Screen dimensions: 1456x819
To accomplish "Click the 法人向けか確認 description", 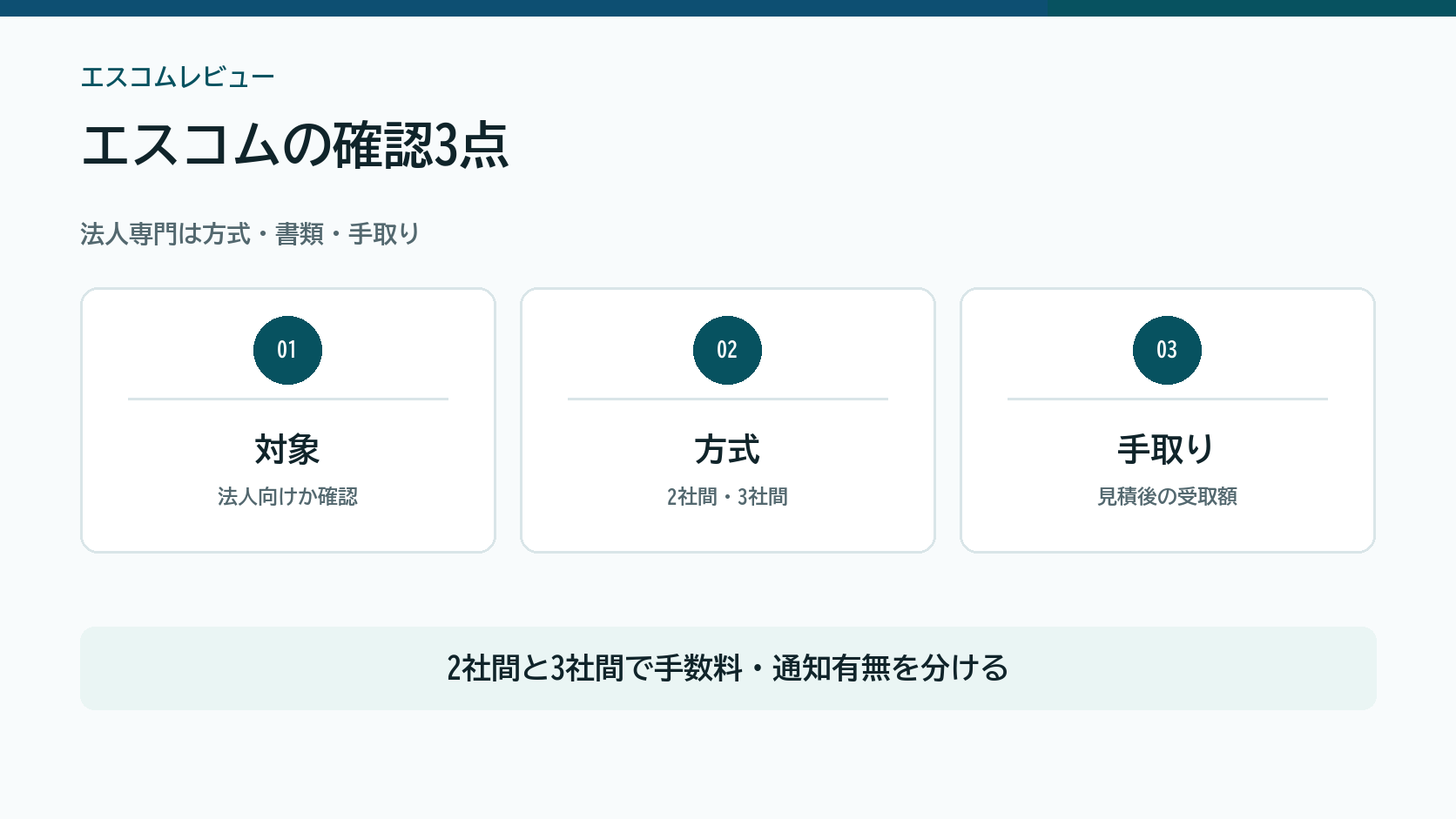I will click(x=287, y=496).
